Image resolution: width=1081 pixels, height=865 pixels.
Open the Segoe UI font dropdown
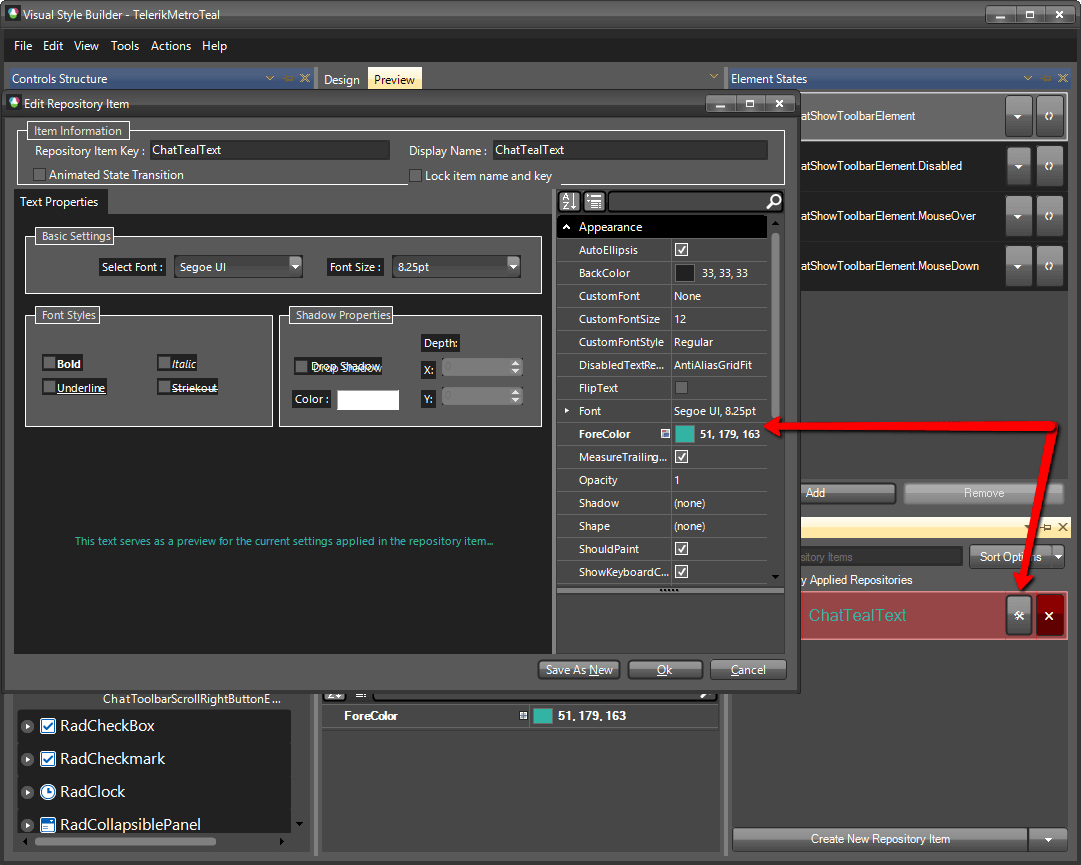coord(294,266)
